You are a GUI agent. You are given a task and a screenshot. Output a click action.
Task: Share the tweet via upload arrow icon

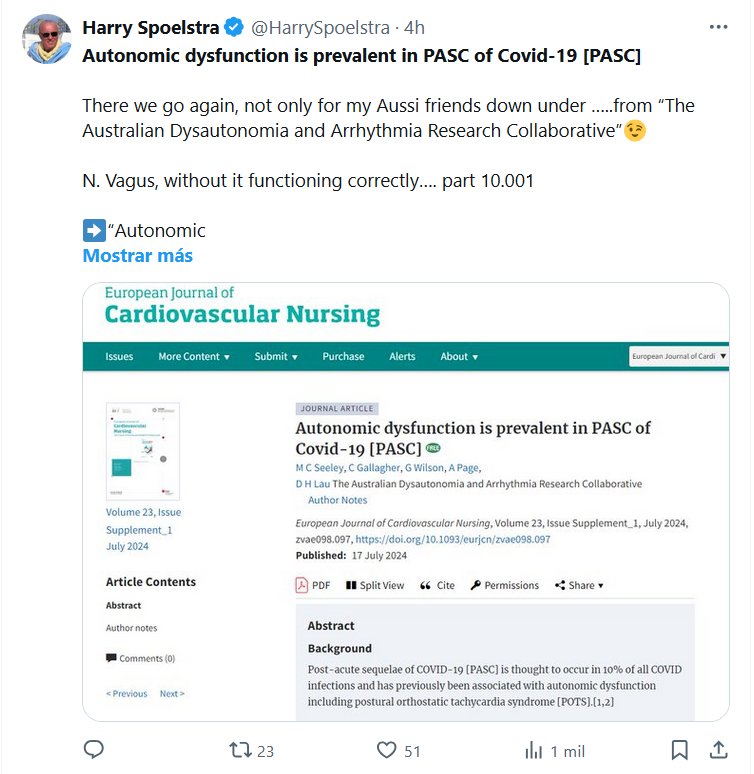718,750
